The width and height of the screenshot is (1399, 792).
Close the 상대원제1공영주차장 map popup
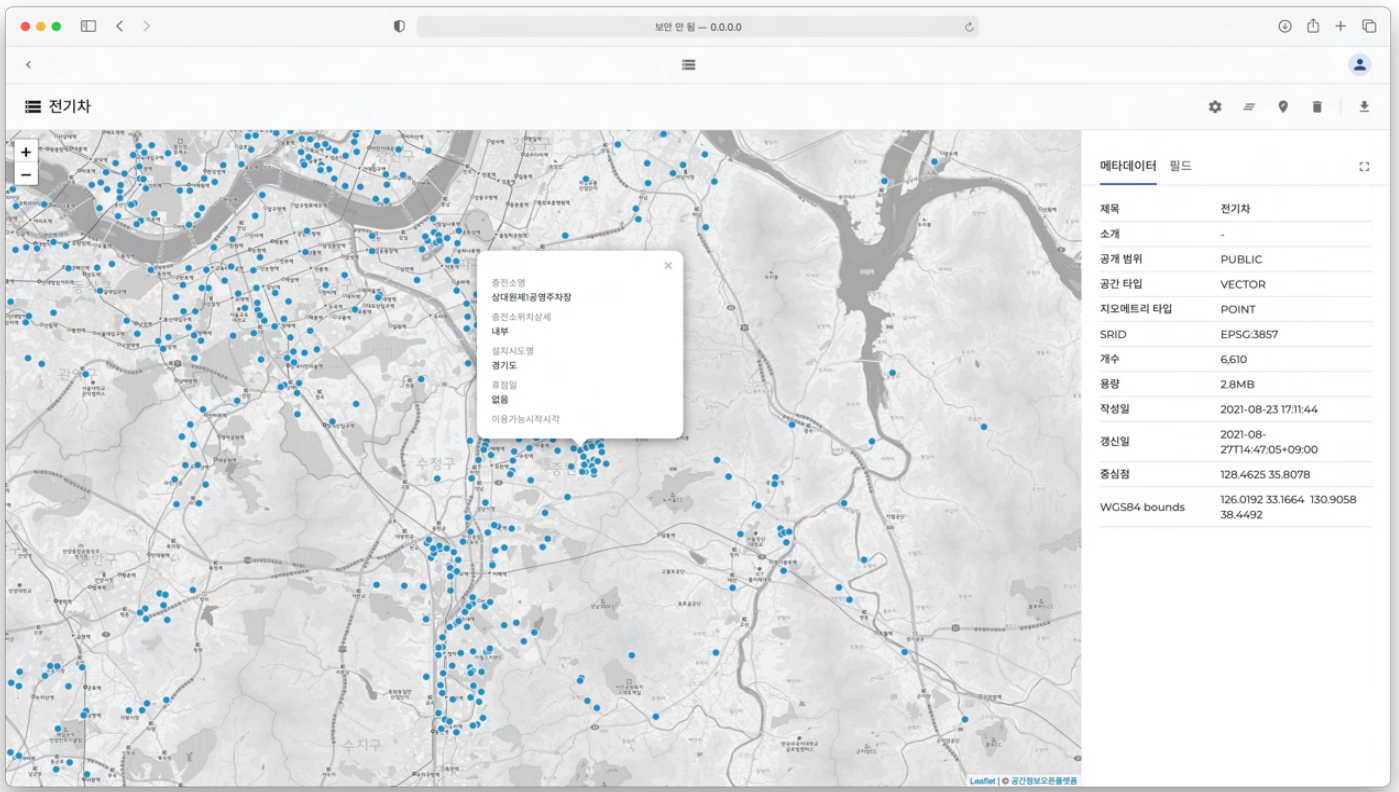pos(668,266)
